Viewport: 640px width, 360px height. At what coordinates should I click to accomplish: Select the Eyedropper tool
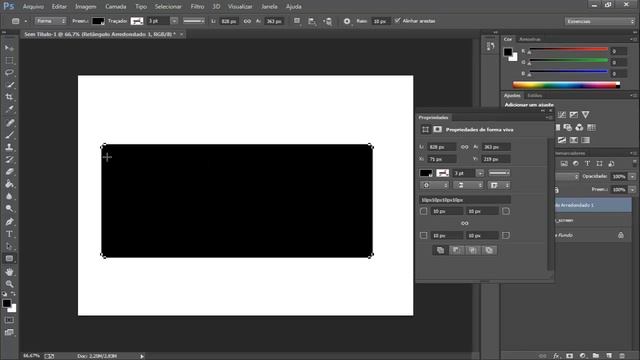[9, 109]
